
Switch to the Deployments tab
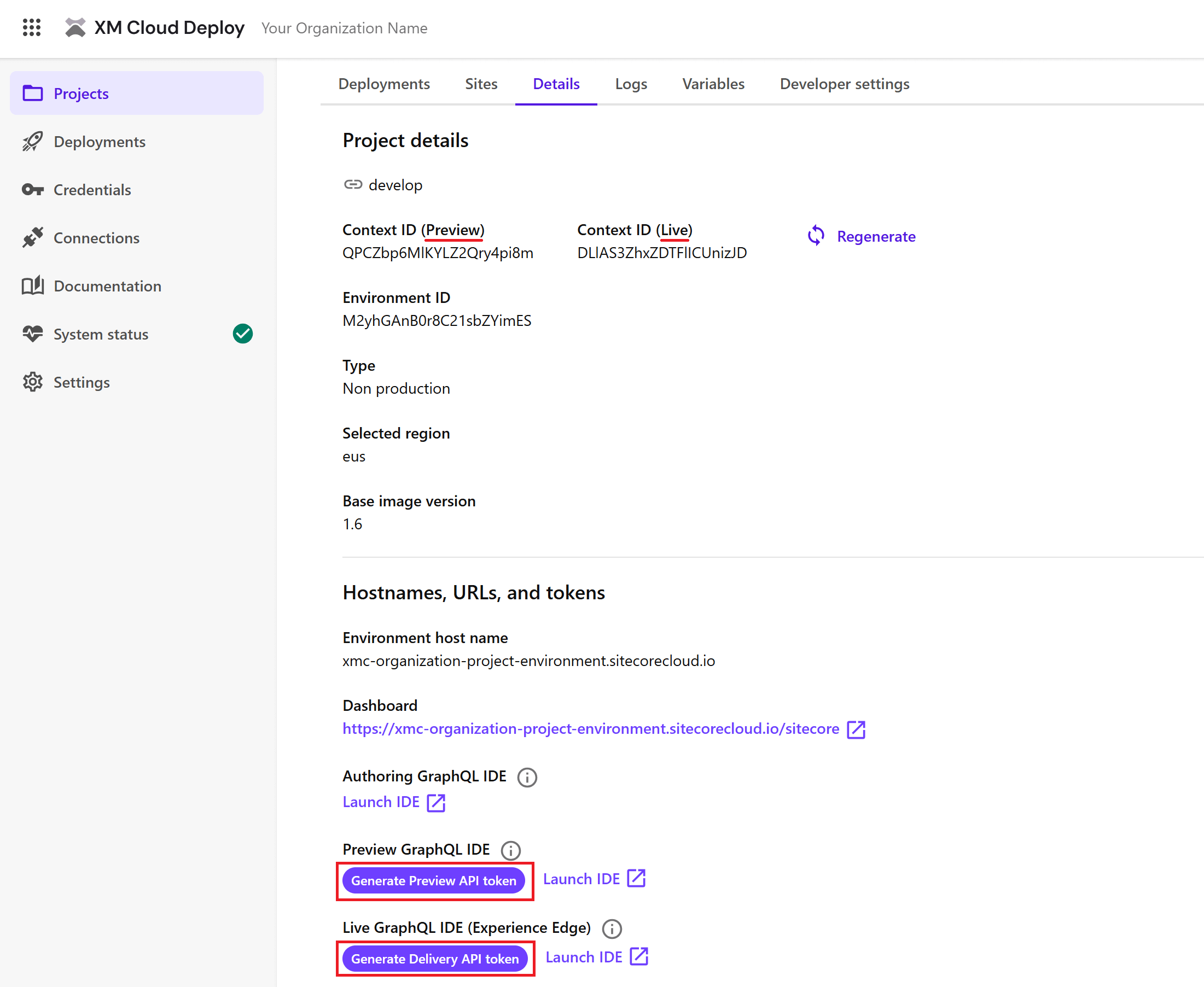[x=384, y=84]
